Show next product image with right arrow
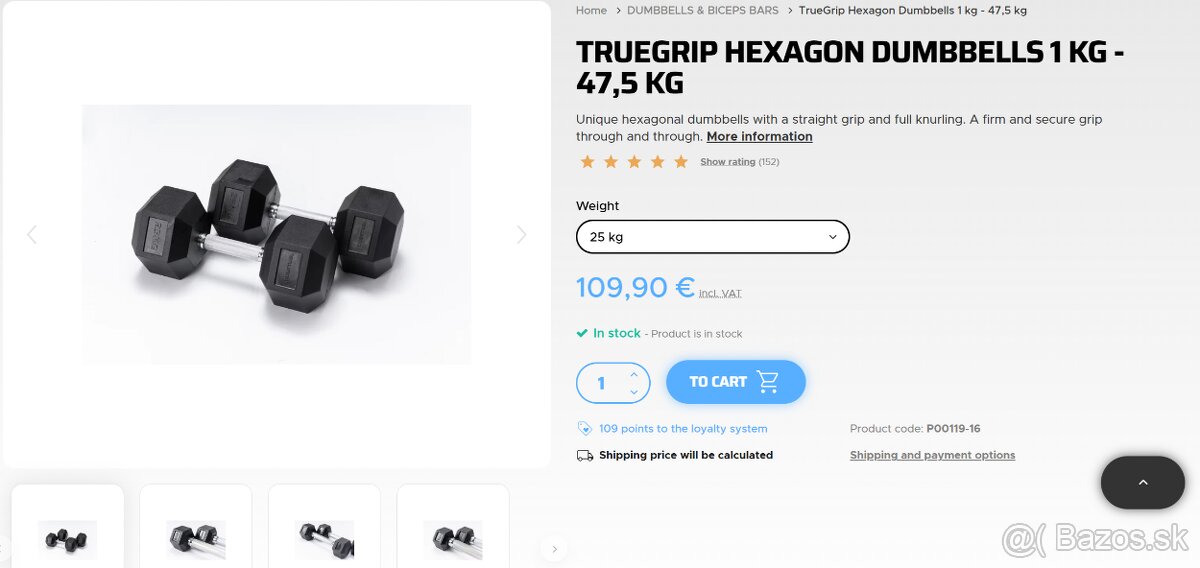Image resolution: width=1200 pixels, height=568 pixels. point(521,235)
